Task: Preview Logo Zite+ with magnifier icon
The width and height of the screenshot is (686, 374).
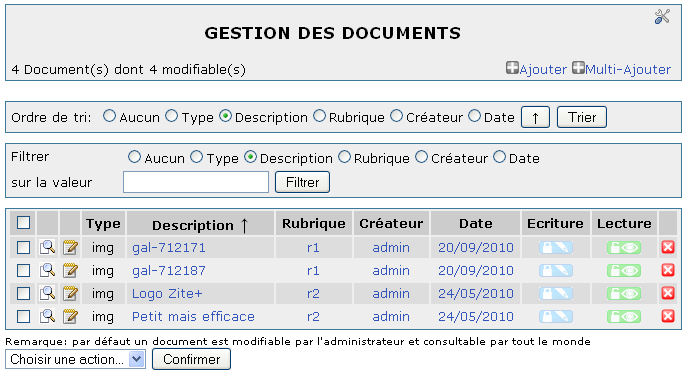Action: pos(47,294)
